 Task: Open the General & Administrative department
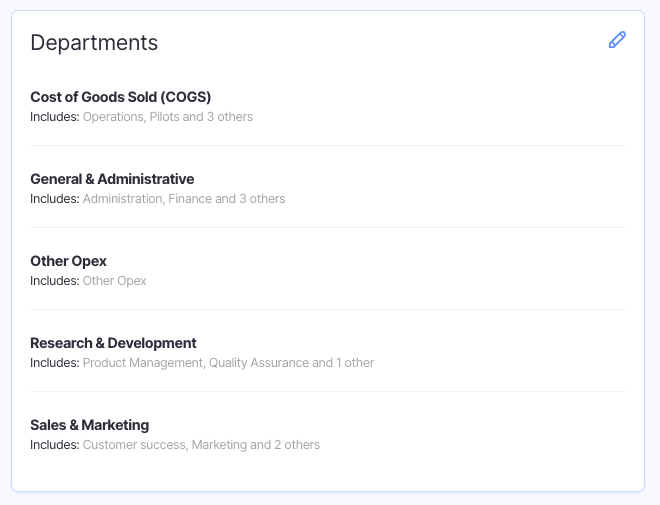click(x=112, y=179)
